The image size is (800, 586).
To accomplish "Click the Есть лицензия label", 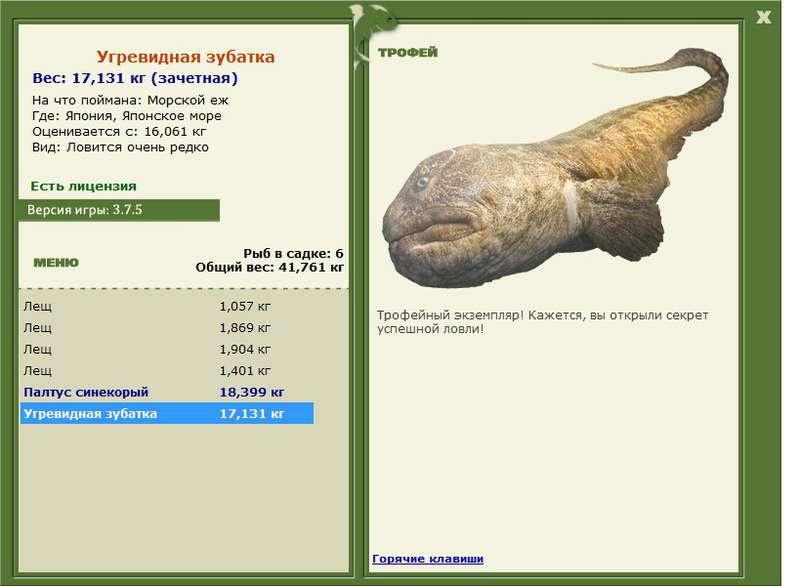I will (x=84, y=186).
